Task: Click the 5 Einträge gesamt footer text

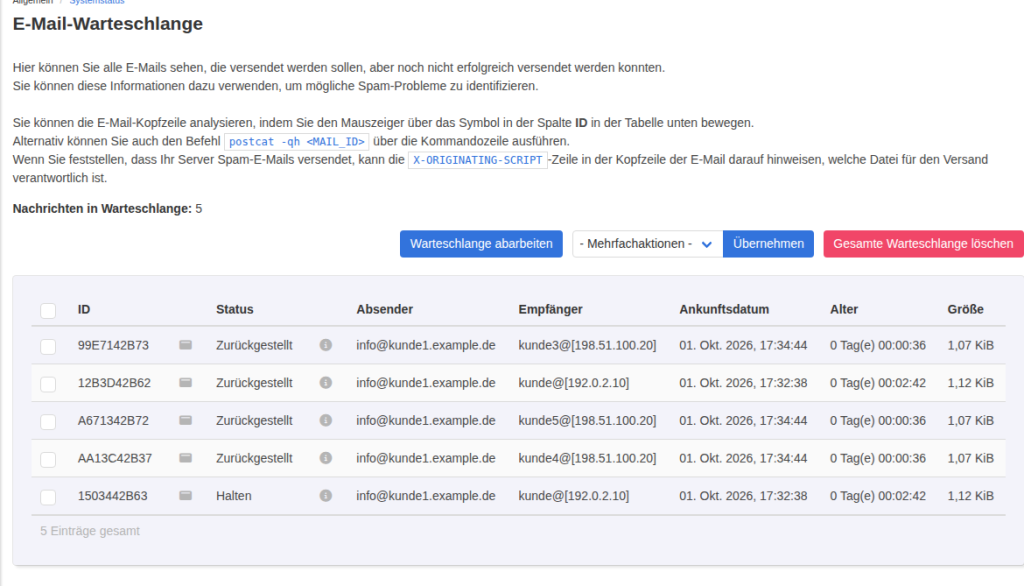Action: point(90,531)
